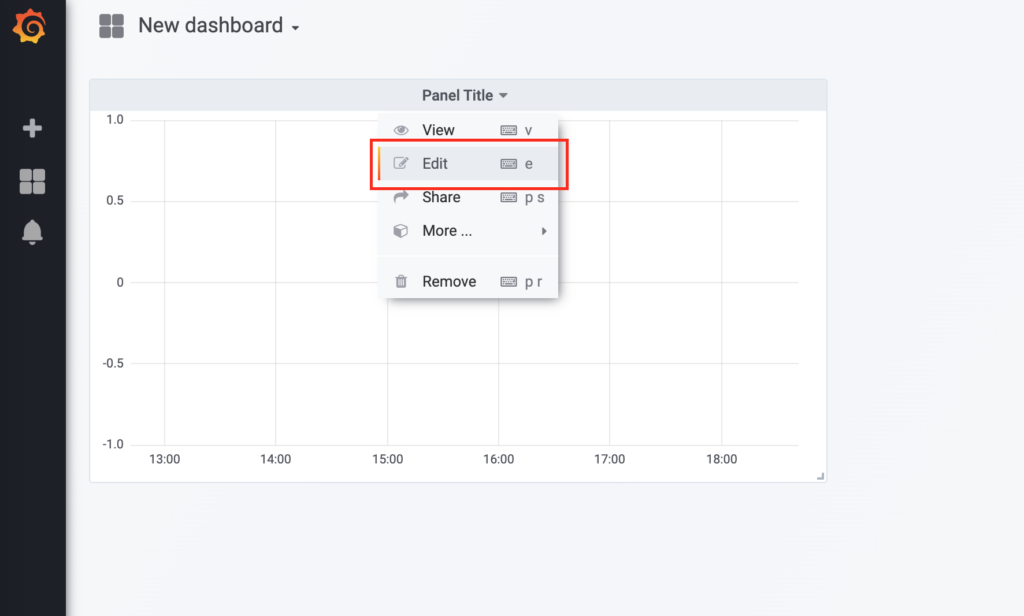The height and width of the screenshot is (616, 1024).
Task: Open the Dashboards icon in the sidebar
Action: pyautogui.click(x=32, y=182)
